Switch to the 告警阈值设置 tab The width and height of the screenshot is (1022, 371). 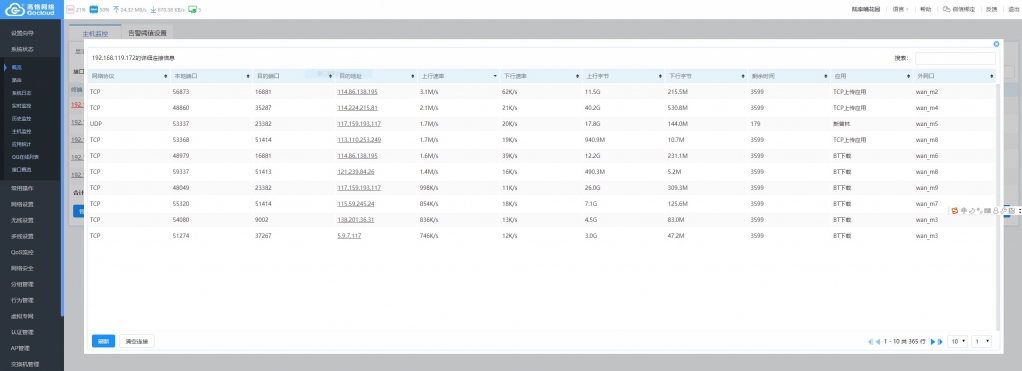(147, 33)
